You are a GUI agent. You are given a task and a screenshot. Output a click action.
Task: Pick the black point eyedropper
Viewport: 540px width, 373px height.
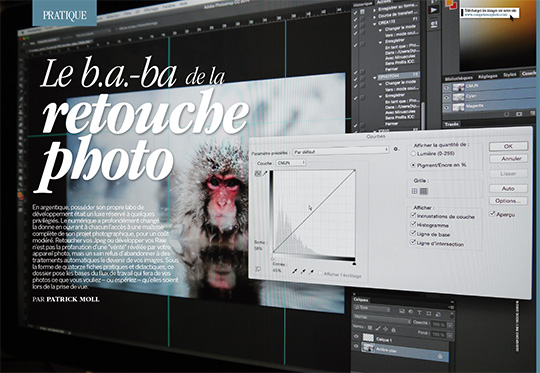(294, 271)
